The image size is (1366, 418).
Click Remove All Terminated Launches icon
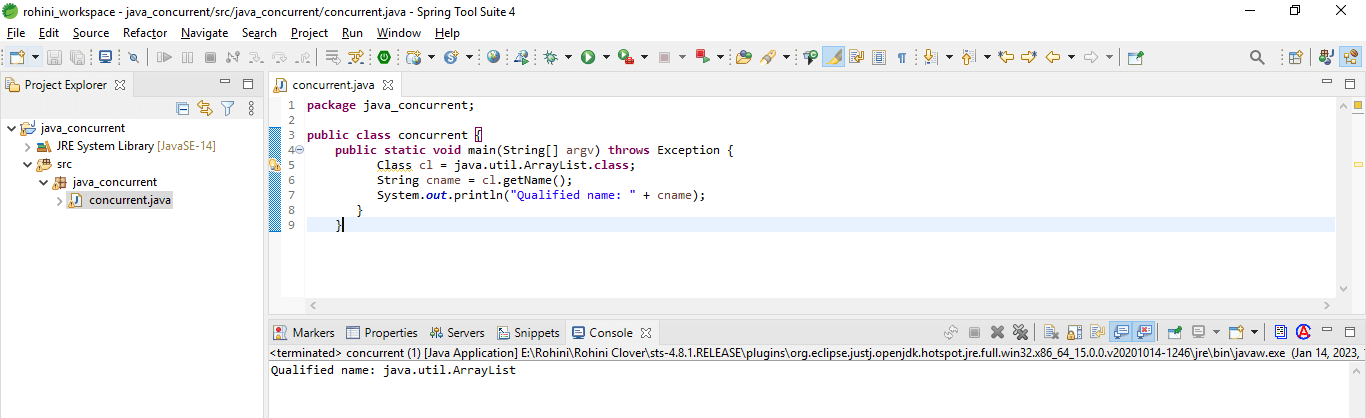click(x=1020, y=332)
